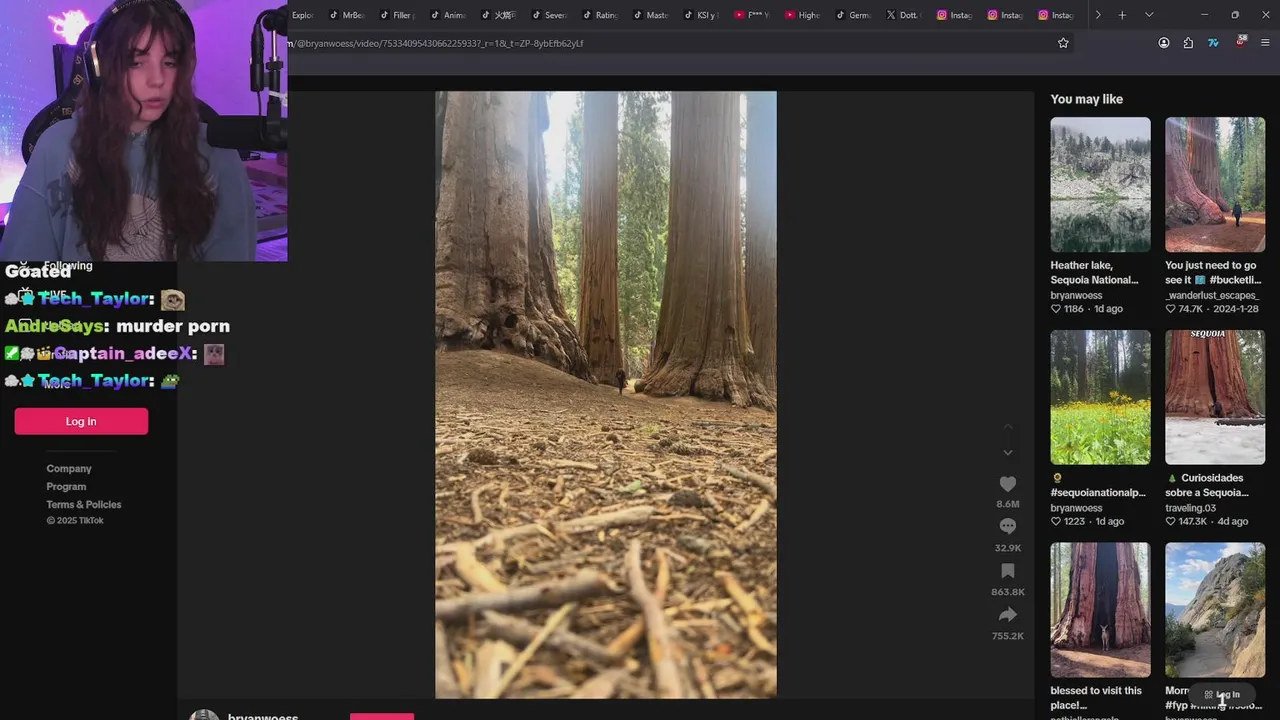Screen dimensions: 1280x720
Task: Go to next video with down chevron
Action: click(1008, 453)
